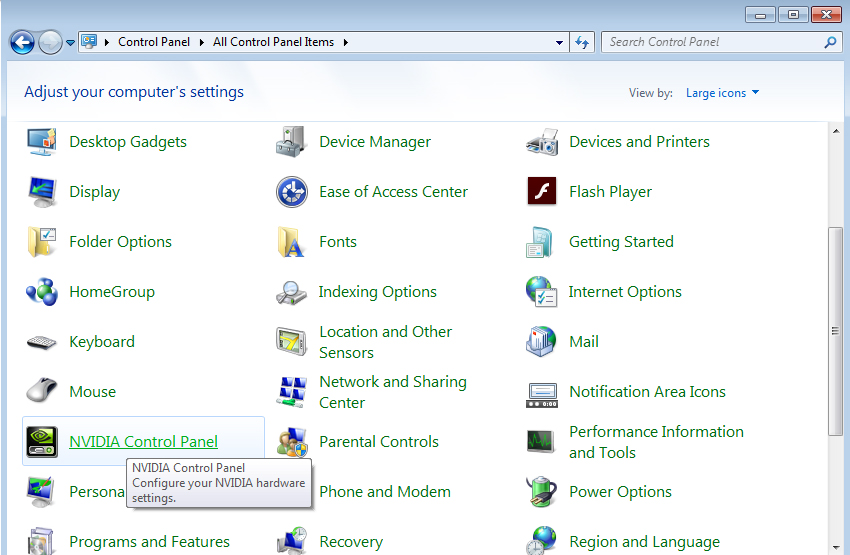Expand arrow after Control Panel breadcrumb
The image size is (850, 555).
[202, 42]
